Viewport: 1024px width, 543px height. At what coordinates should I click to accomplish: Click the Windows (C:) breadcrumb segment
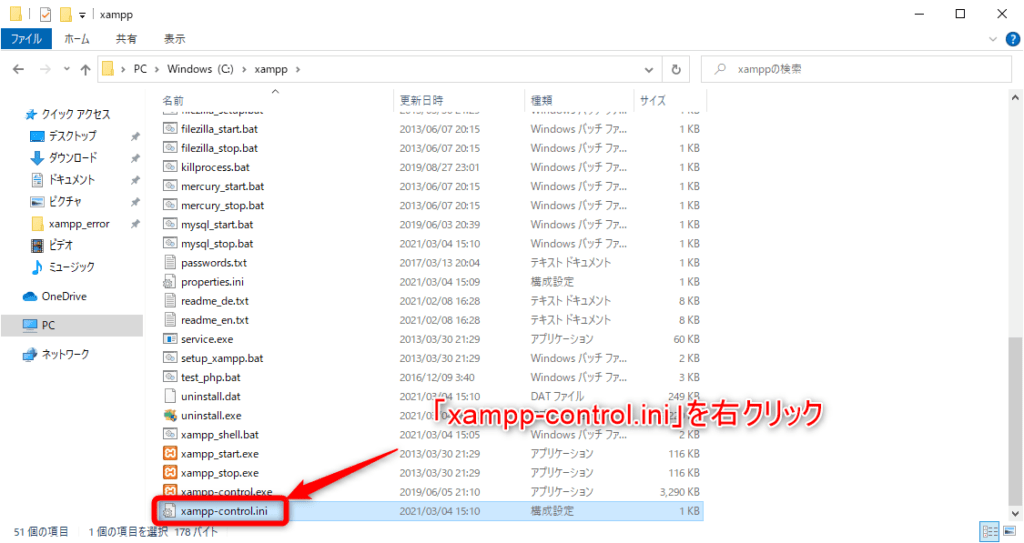[x=200, y=69]
